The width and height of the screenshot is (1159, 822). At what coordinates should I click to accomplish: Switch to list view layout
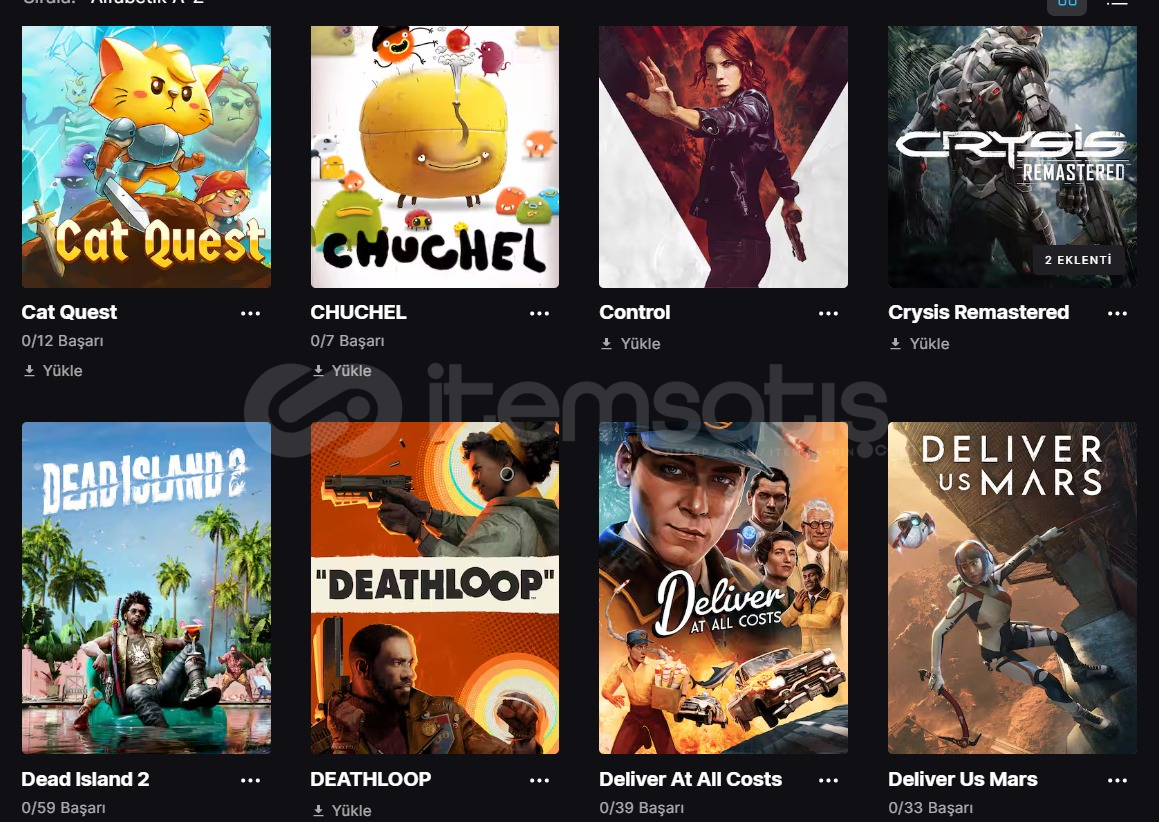(x=1117, y=3)
